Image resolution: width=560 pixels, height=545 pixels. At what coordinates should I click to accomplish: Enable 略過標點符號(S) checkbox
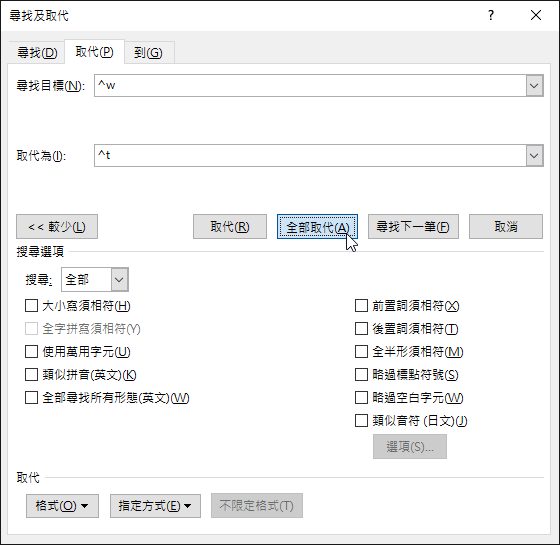(361, 375)
